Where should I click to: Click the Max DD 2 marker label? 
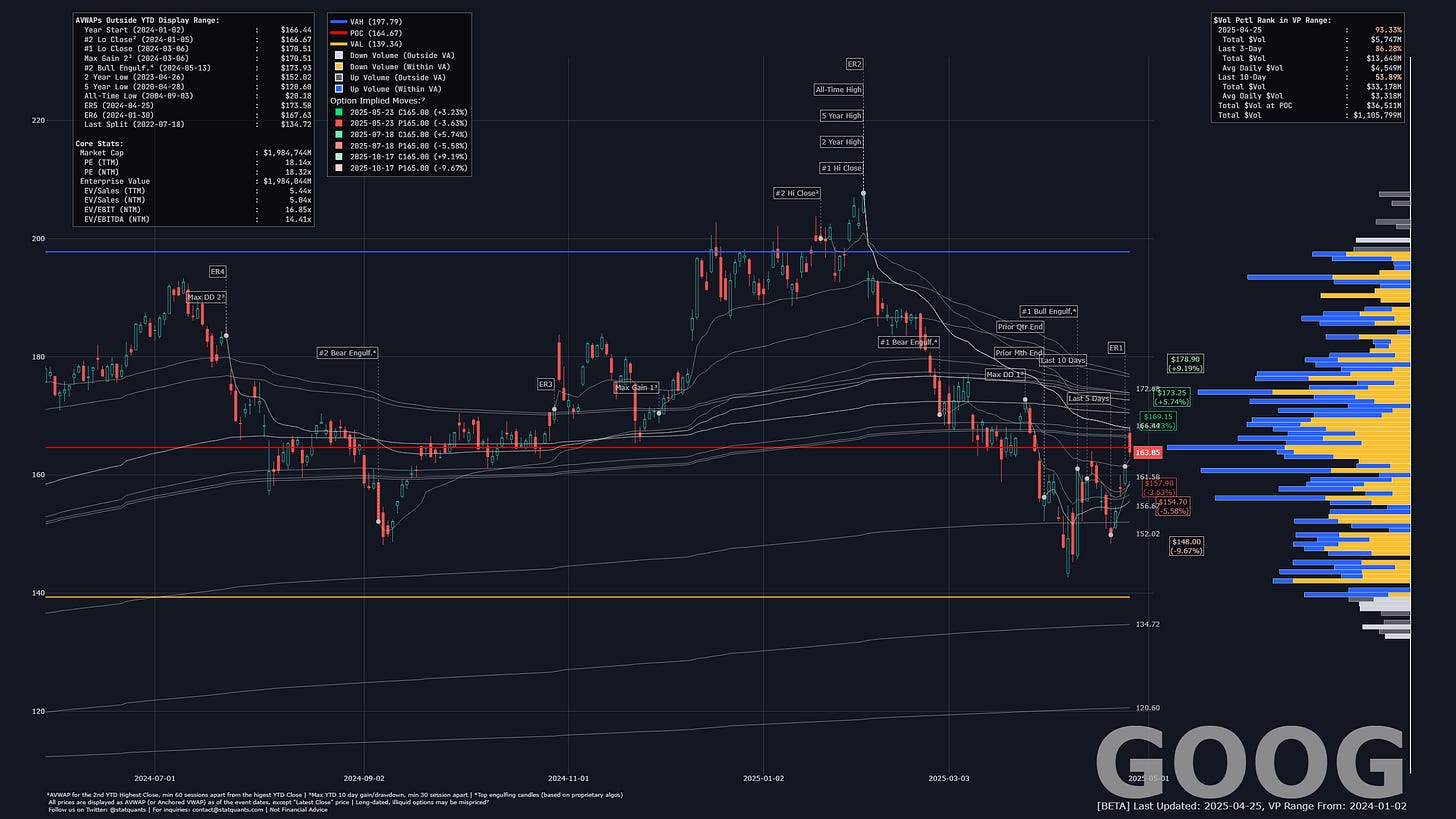[206, 298]
